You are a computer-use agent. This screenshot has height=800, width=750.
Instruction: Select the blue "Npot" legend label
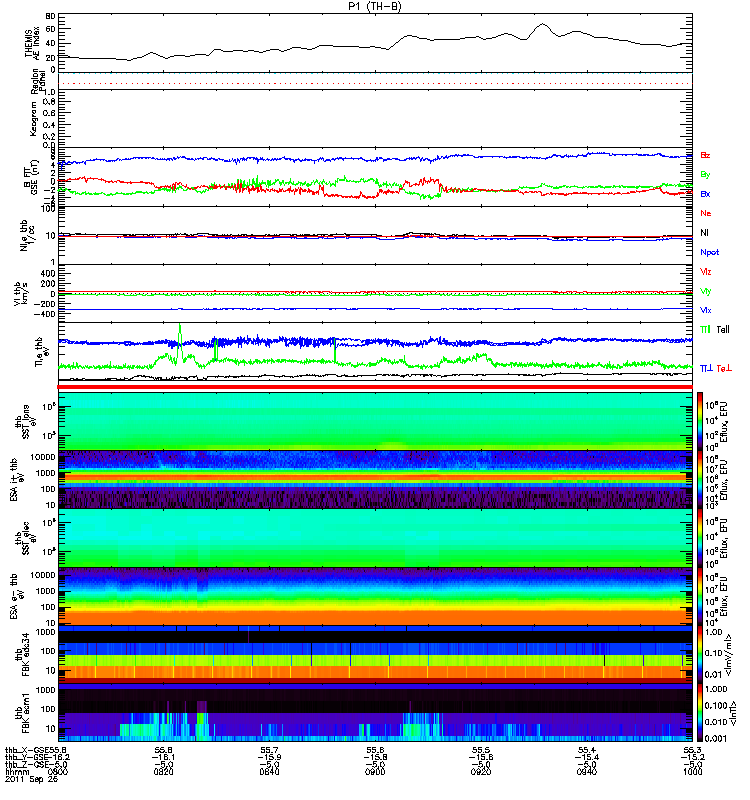[710, 252]
